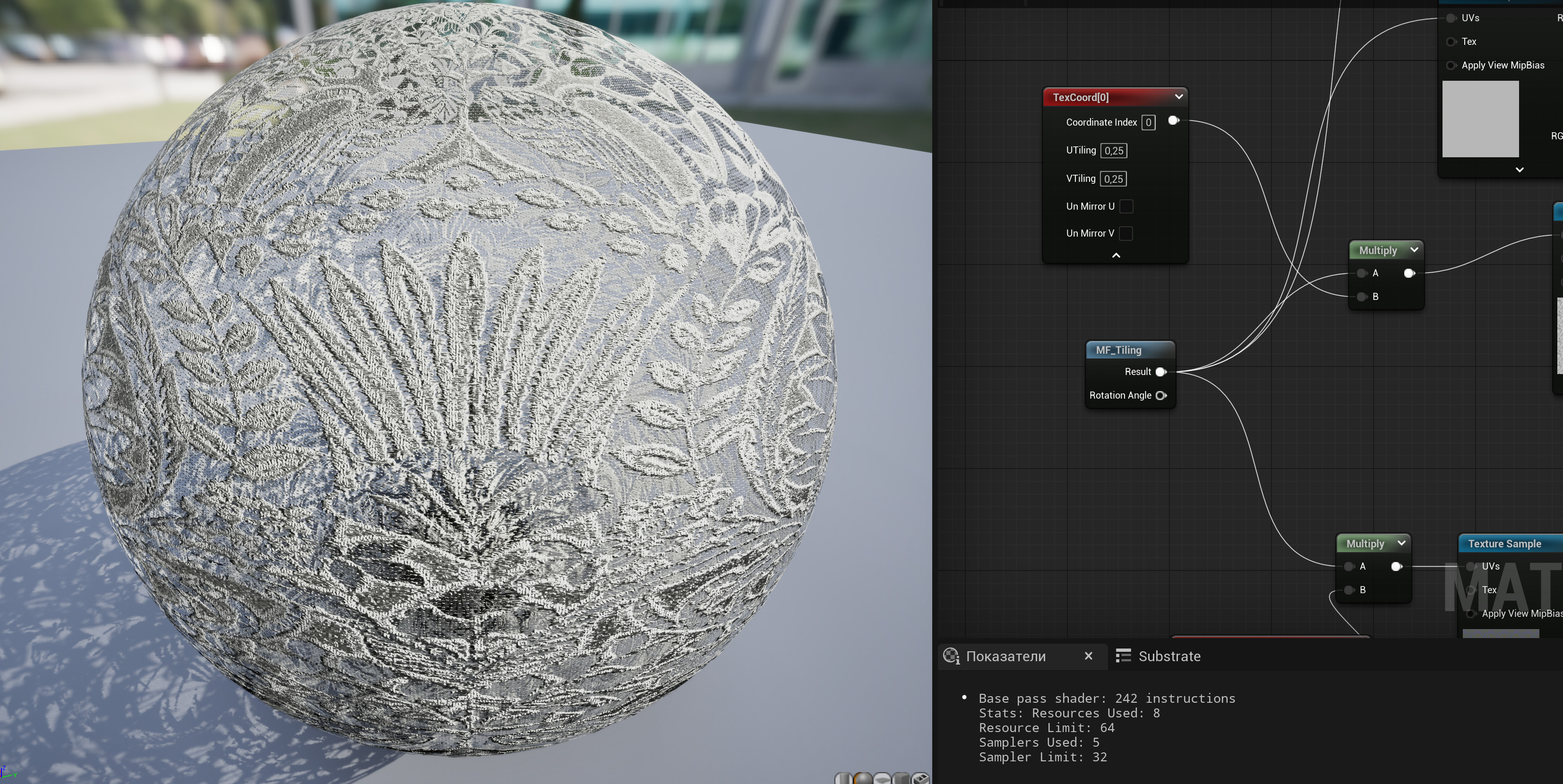Select sphere preview mesh icon in viewport
The width and height of the screenshot is (1563, 784).
[x=863, y=778]
